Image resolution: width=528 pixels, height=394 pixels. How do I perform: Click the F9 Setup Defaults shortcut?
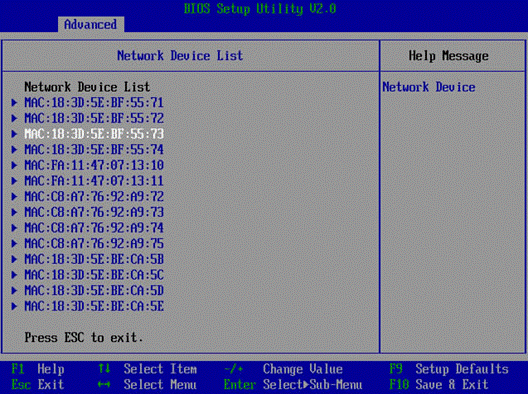pos(449,369)
